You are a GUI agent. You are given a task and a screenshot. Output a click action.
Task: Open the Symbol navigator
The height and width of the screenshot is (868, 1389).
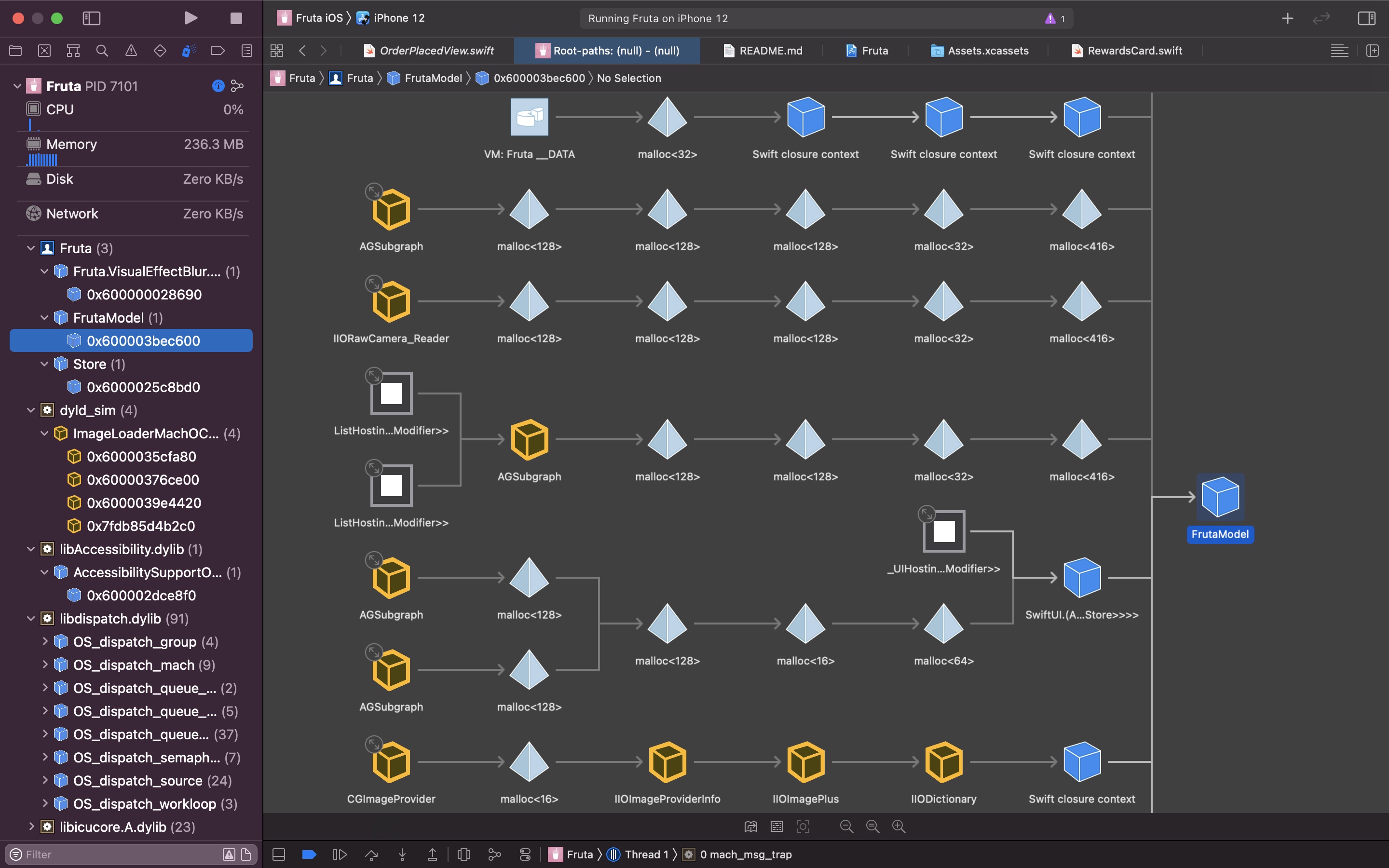(x=73, y=51)
